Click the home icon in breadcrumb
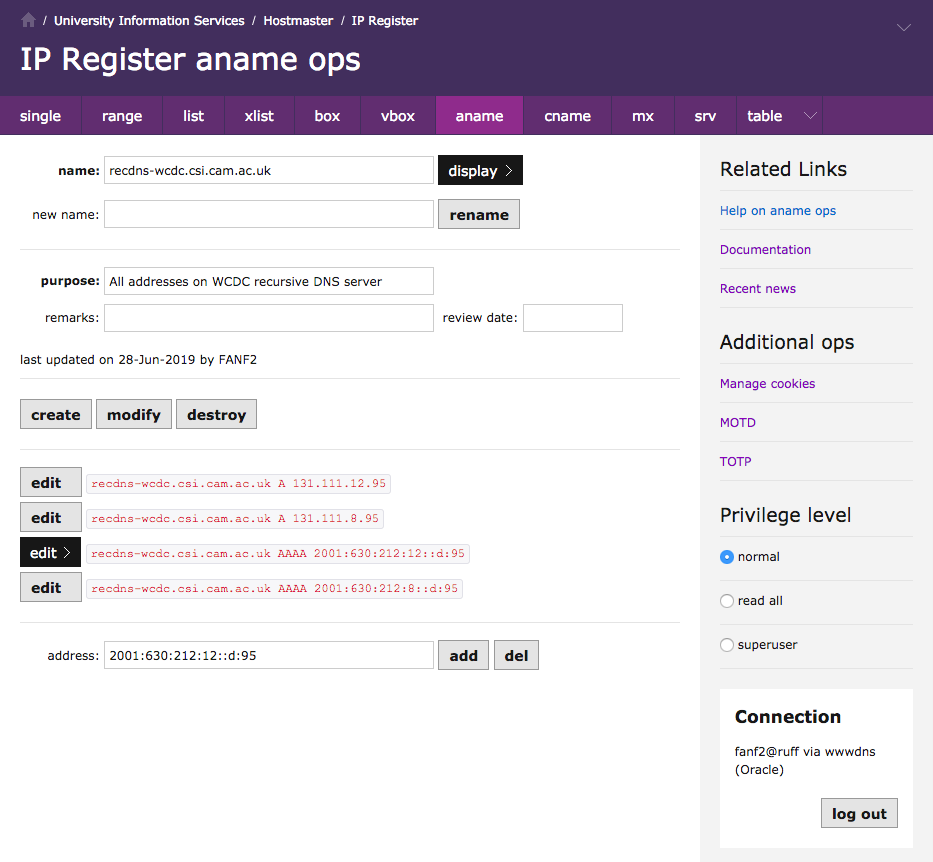 point(28,20)
